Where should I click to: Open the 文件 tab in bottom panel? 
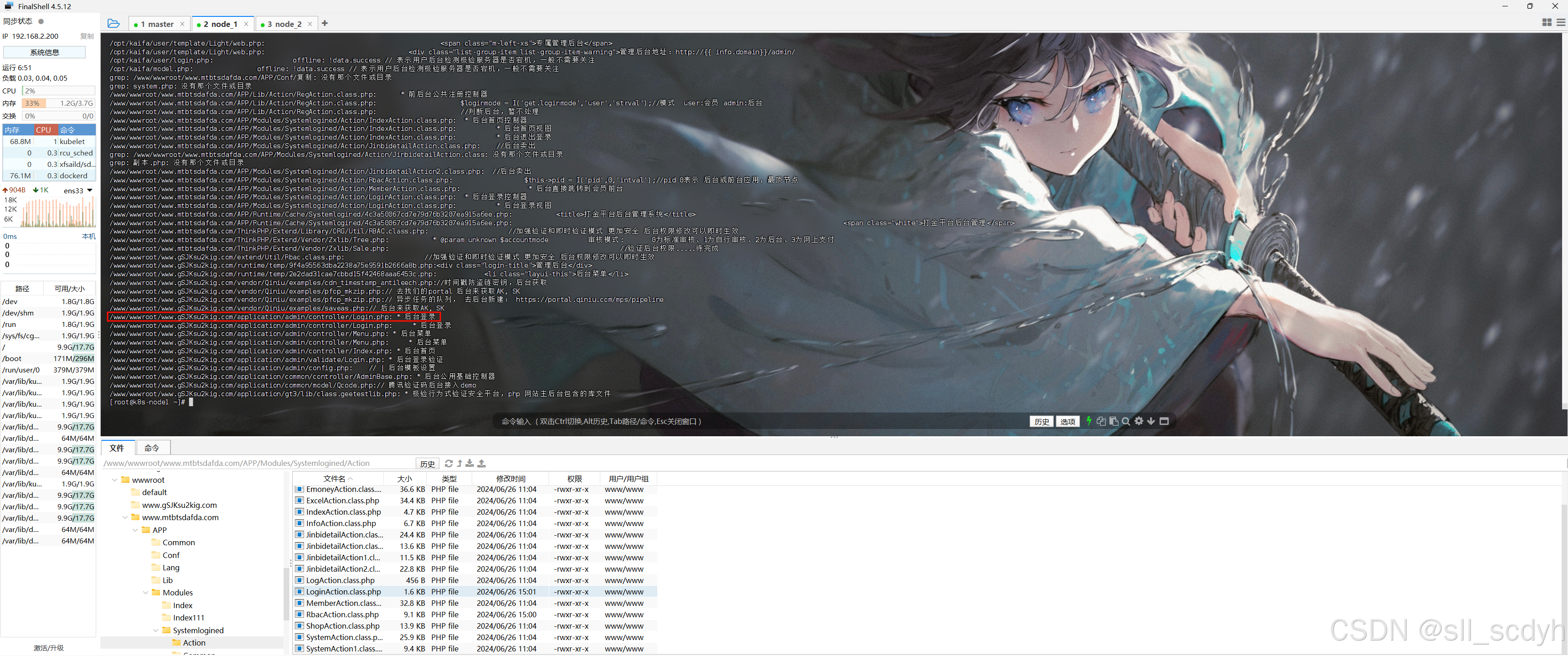[x=117, y=448]
